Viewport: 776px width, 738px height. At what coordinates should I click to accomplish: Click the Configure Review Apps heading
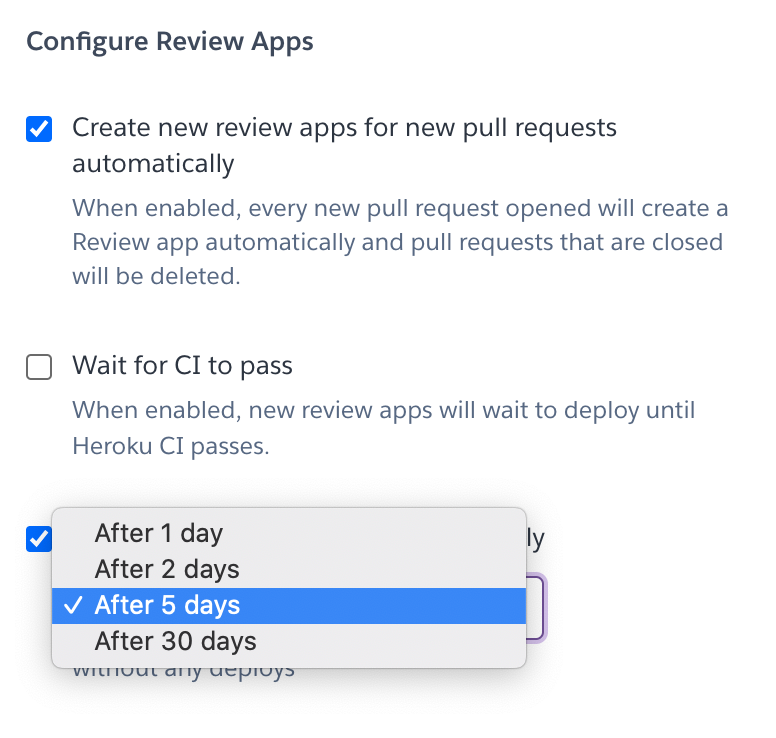(169, 42)
